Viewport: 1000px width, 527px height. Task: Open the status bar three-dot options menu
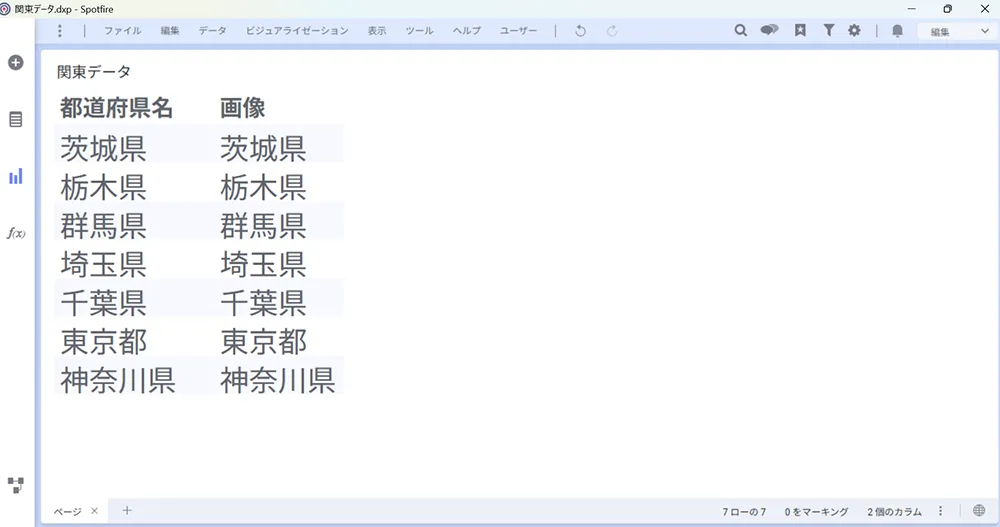pyautogui.click(x=940, y=511)
